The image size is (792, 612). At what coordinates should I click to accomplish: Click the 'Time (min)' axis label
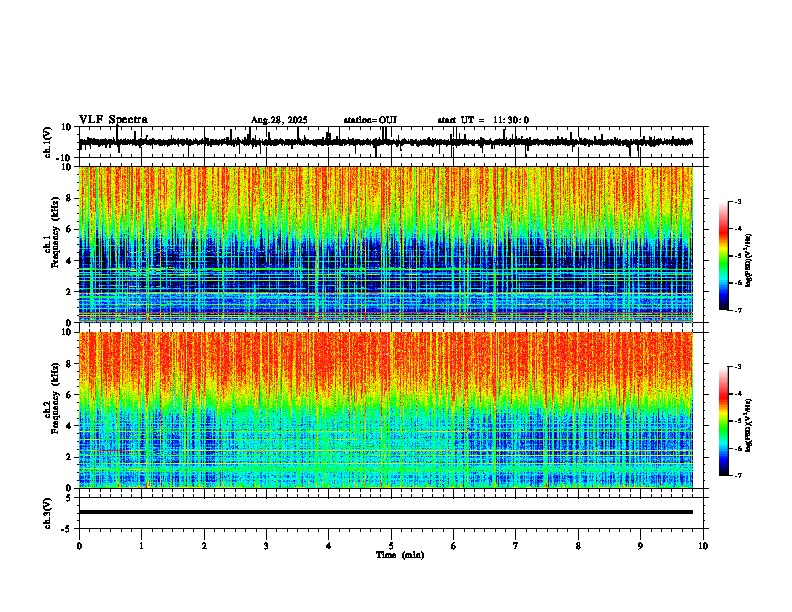(x=400, y=555)
